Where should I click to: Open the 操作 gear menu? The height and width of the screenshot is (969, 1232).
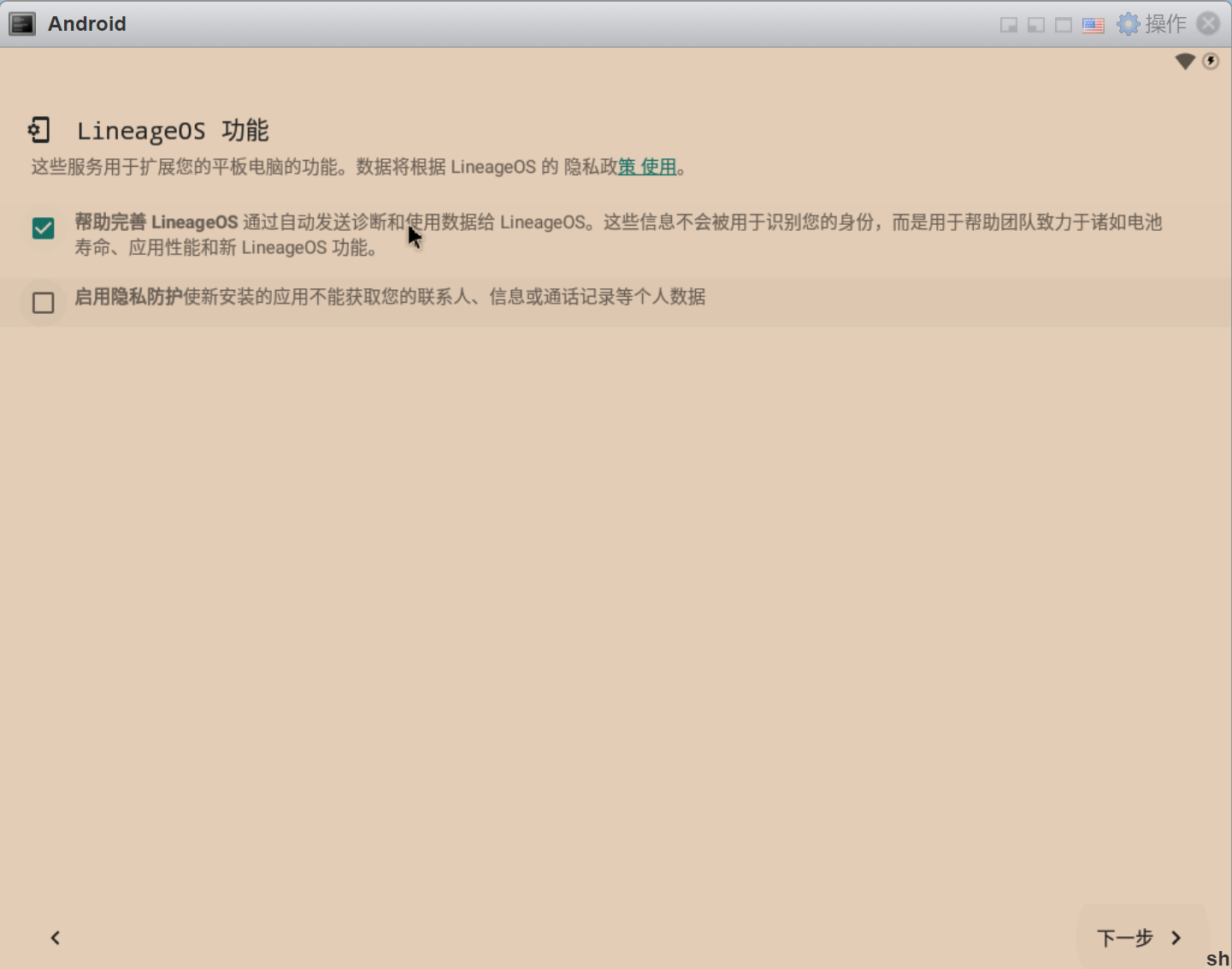(1152, 24)
